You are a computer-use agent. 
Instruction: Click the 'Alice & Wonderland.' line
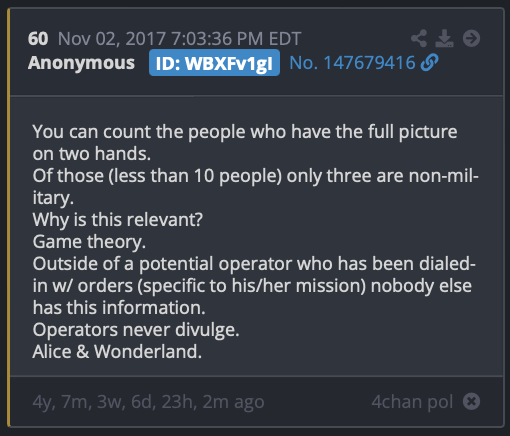coord(117,352)
